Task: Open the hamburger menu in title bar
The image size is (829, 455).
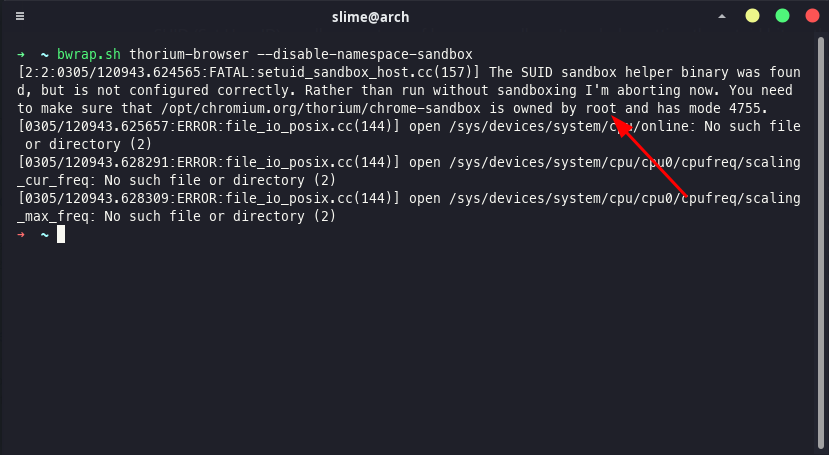Action: pyautogui.click(x=20, y=16)
